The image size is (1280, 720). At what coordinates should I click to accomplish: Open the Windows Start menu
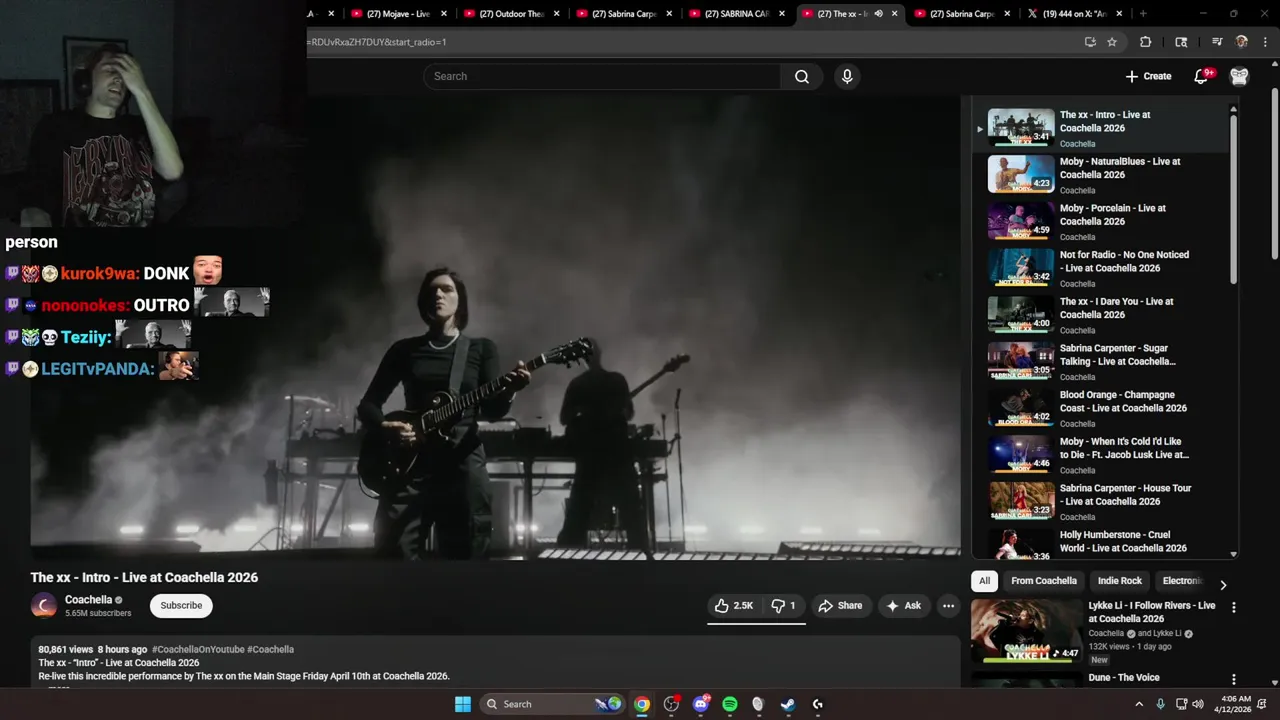click(463, 704)
